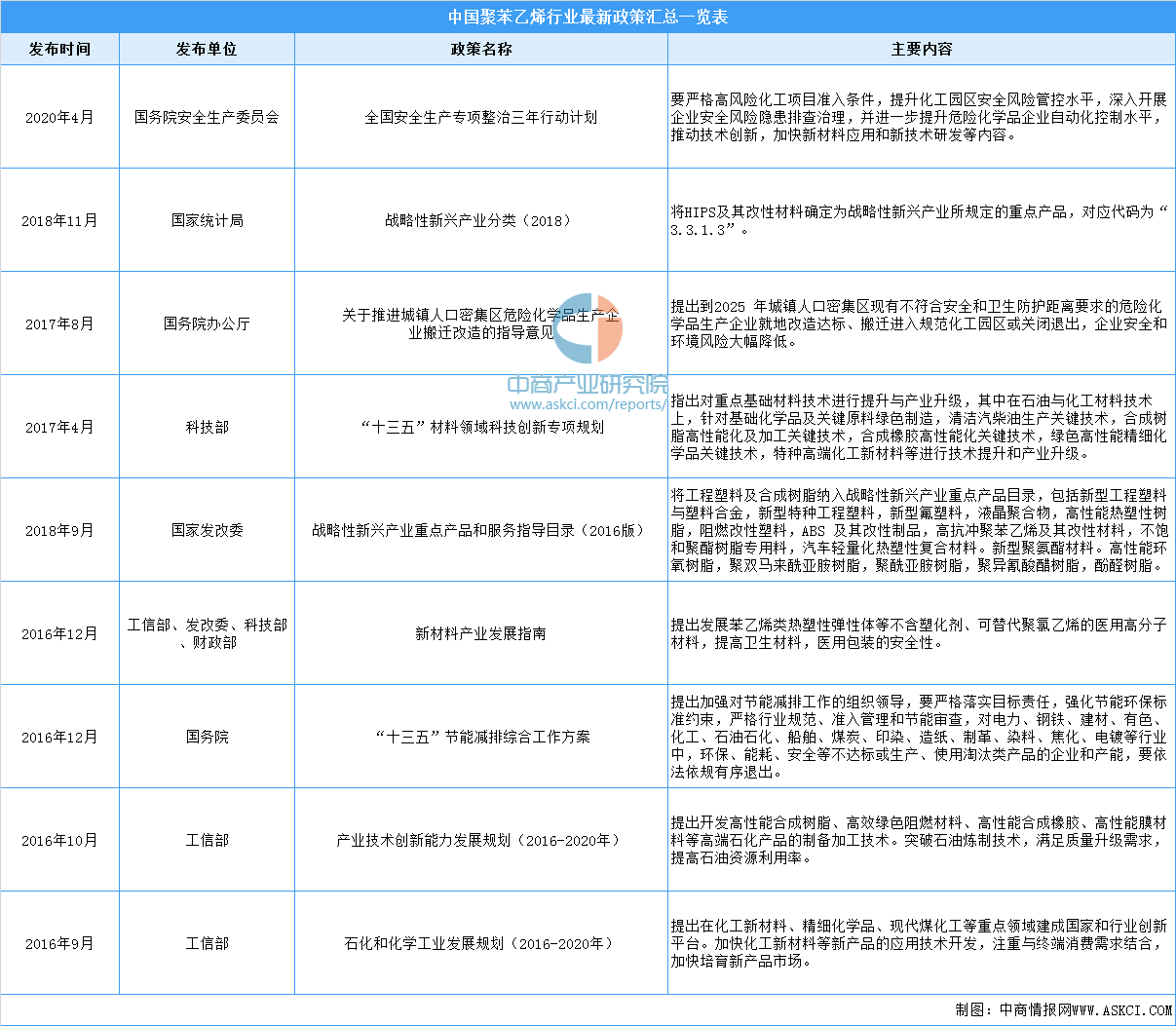Click policy name 新材料产业发展指南

coord(480,633)
